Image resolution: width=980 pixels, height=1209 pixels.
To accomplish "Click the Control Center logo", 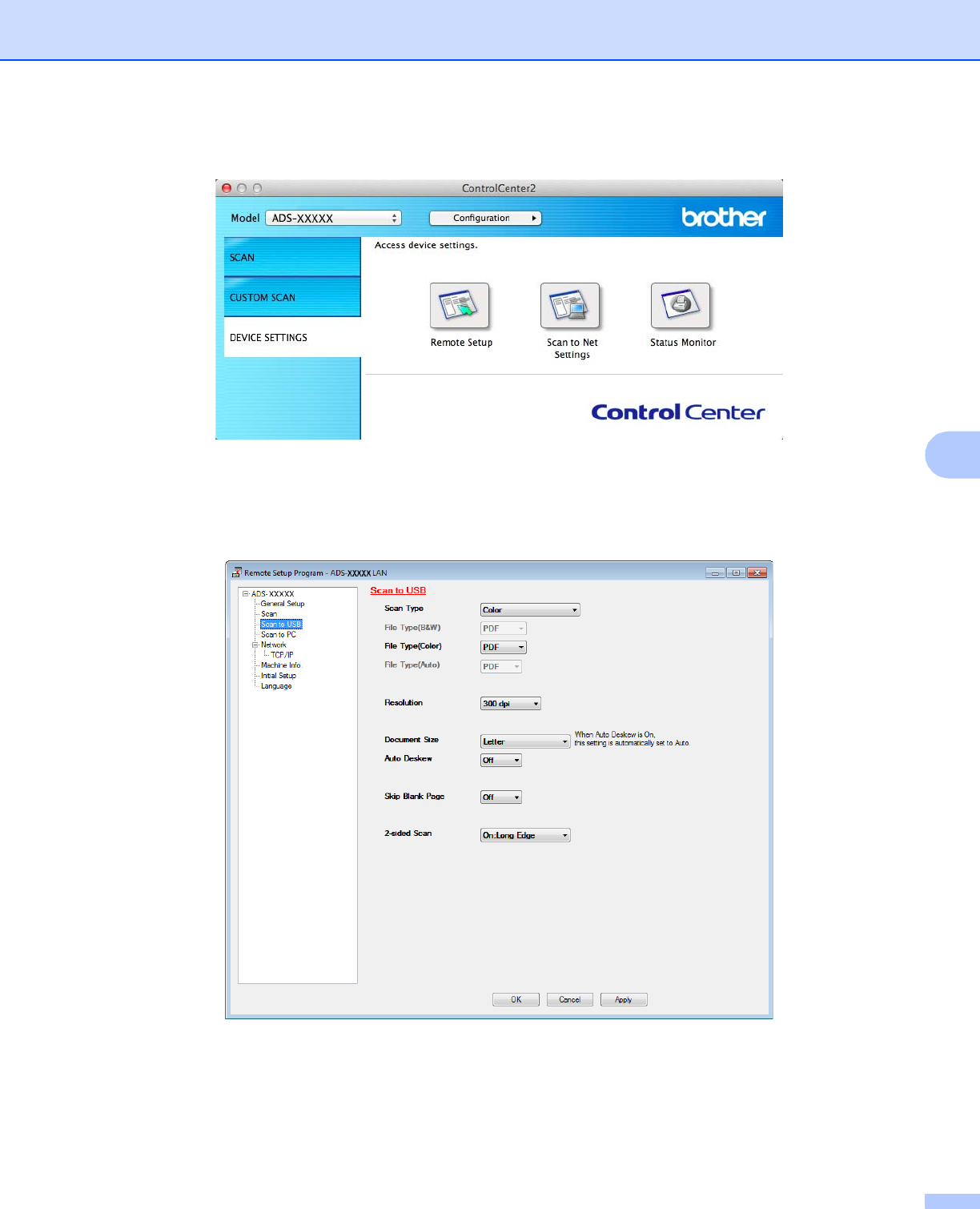I will pos(678,412).
